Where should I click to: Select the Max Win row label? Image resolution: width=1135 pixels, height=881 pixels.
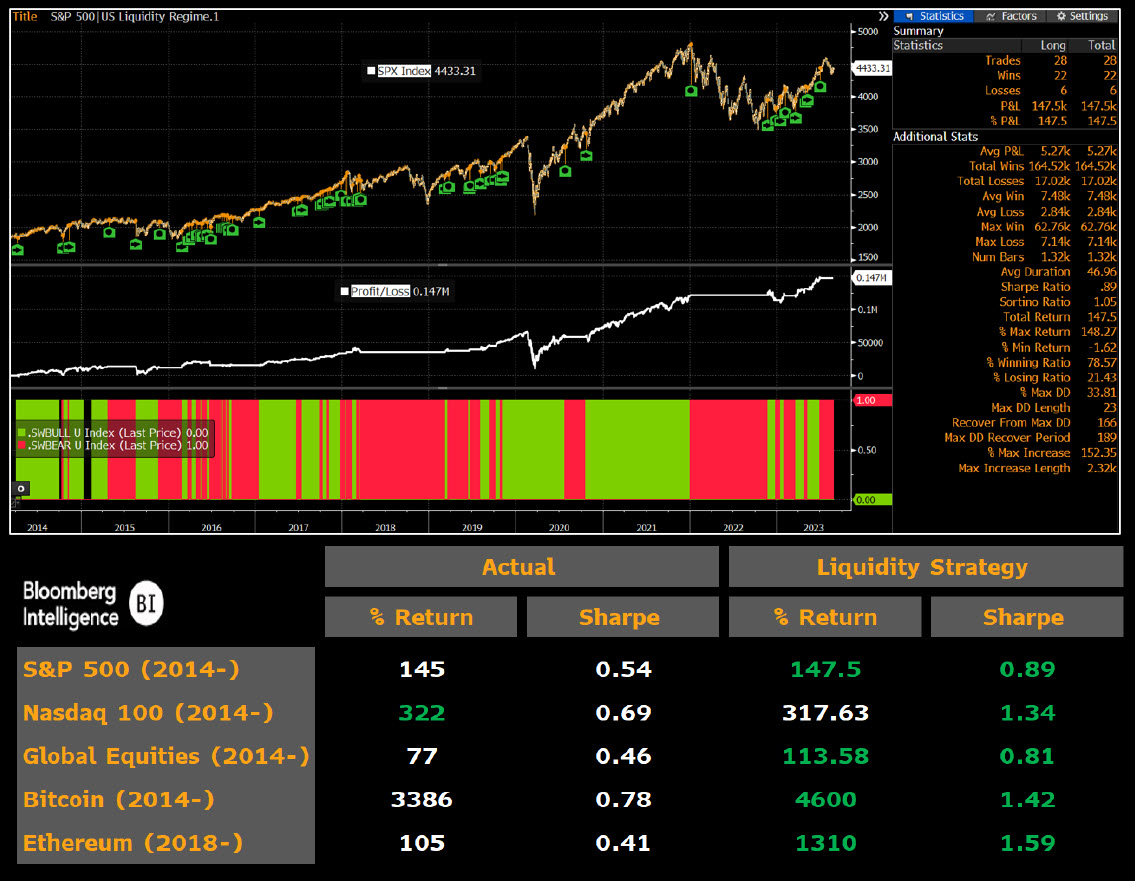click(x=1002, y=227)
